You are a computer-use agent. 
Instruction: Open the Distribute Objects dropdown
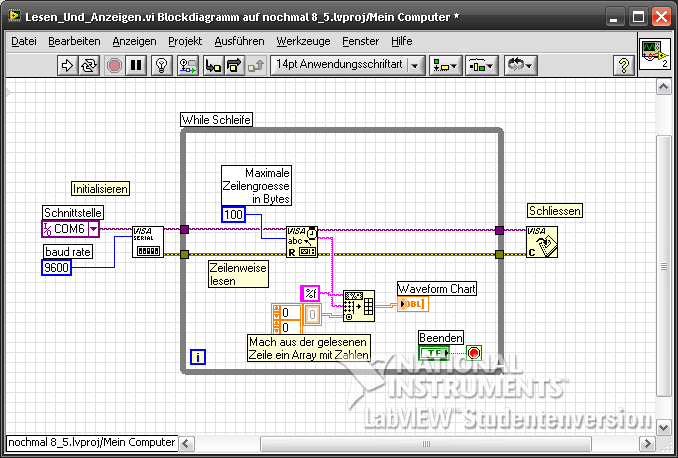pos(481,66)
